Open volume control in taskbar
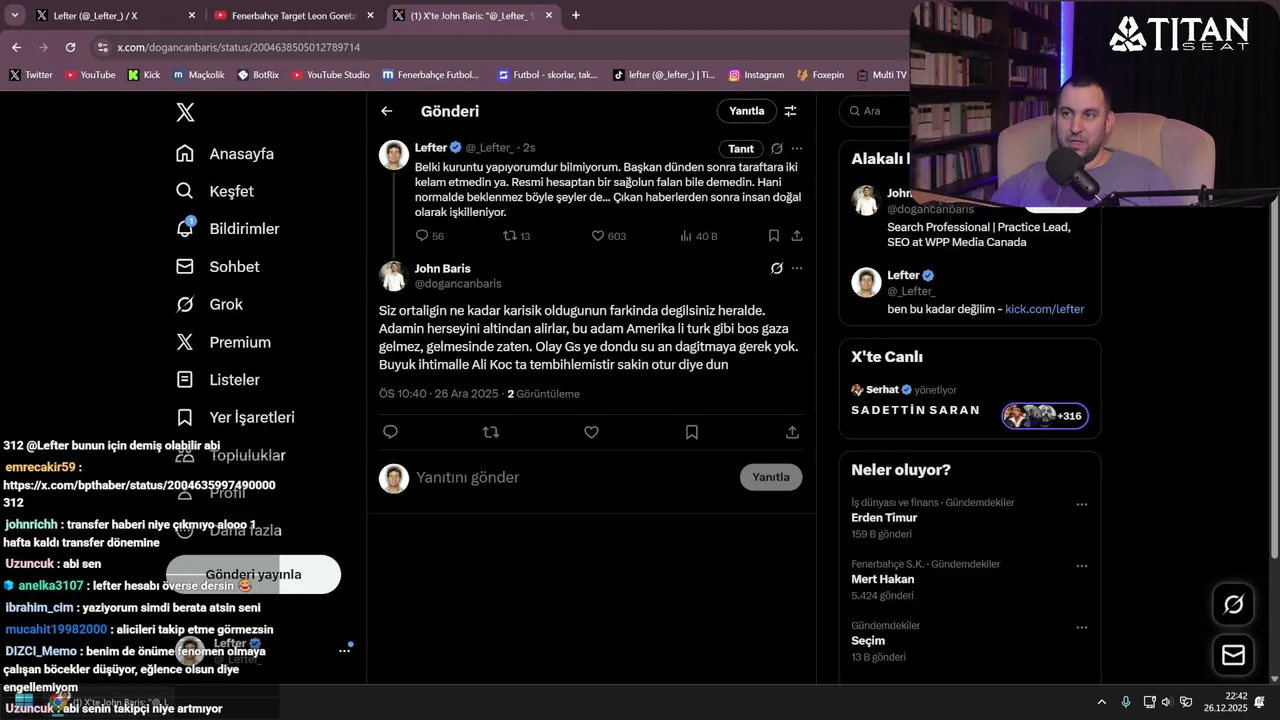The image size is (1280, 720). 1167,702
